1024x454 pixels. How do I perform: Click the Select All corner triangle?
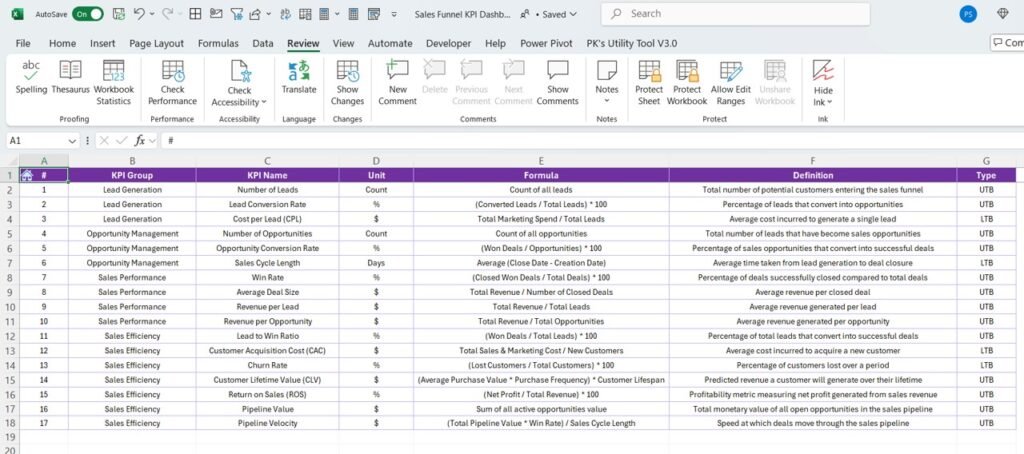(10, 161)
